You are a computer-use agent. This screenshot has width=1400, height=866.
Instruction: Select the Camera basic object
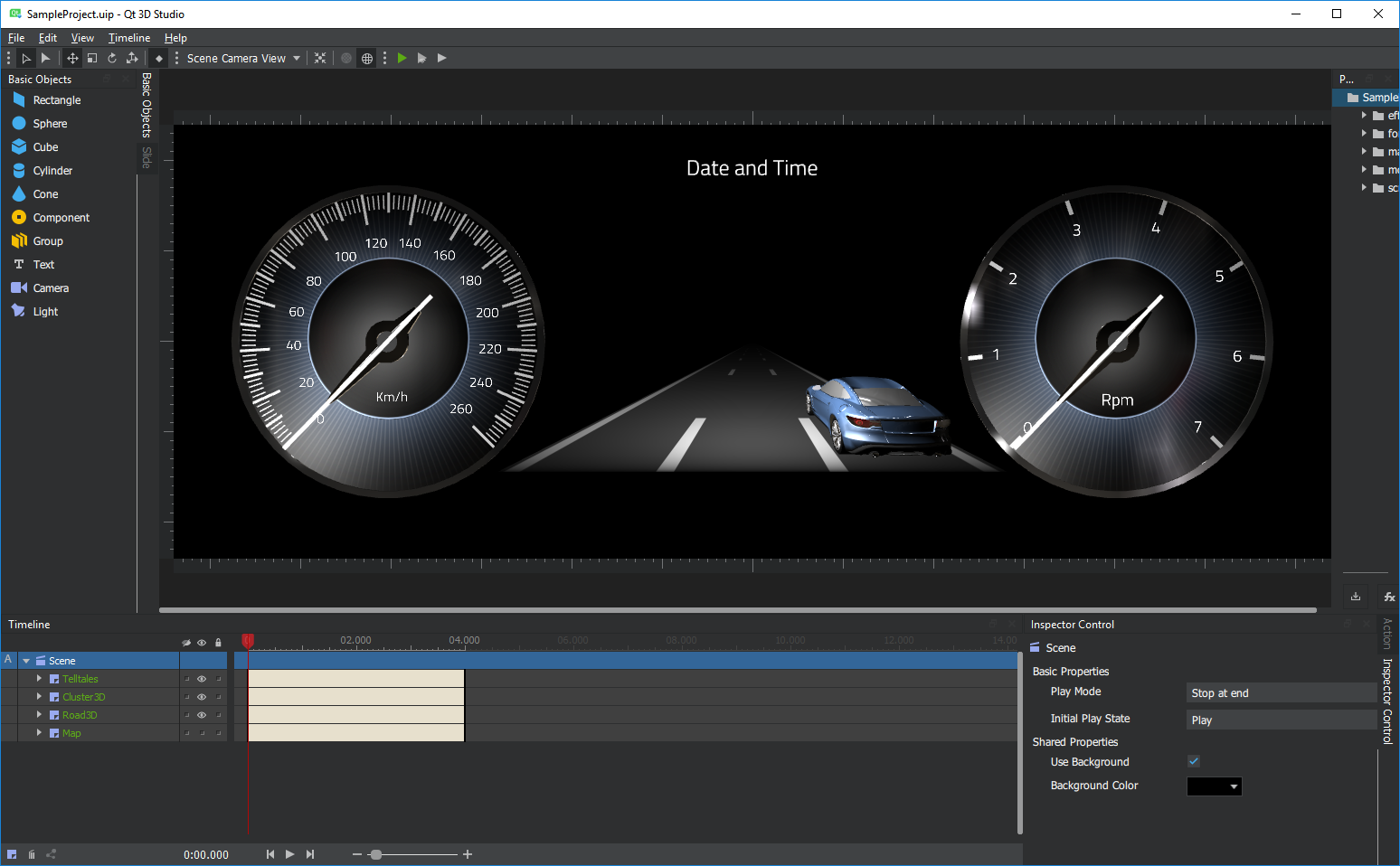51,288
